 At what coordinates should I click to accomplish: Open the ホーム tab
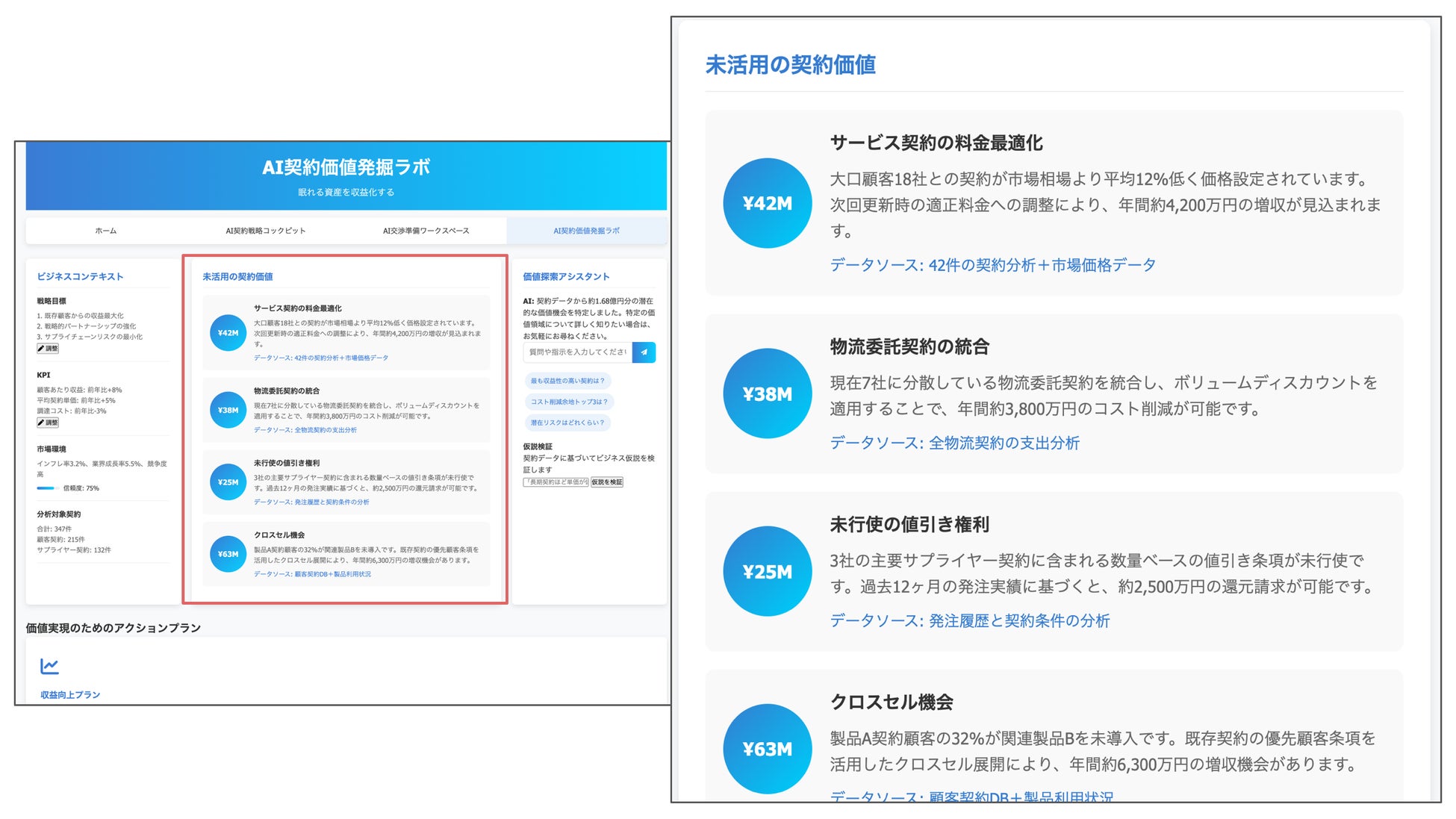(x=105, y=231)
